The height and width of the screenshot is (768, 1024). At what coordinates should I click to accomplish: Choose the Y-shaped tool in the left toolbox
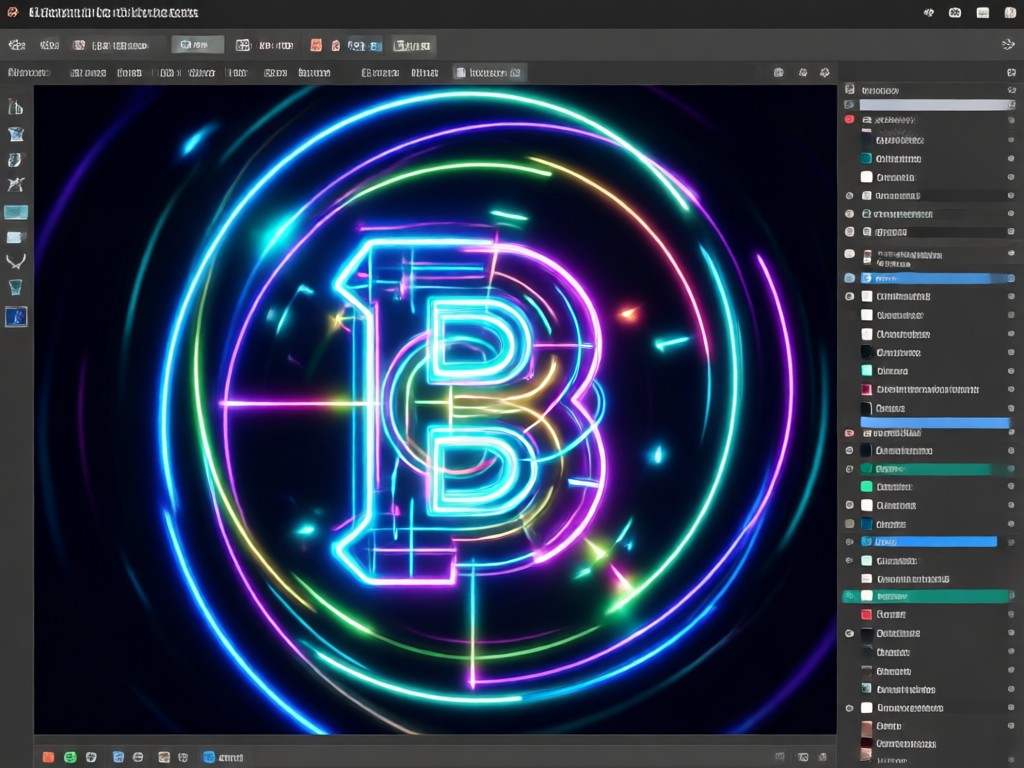[16, 262]
